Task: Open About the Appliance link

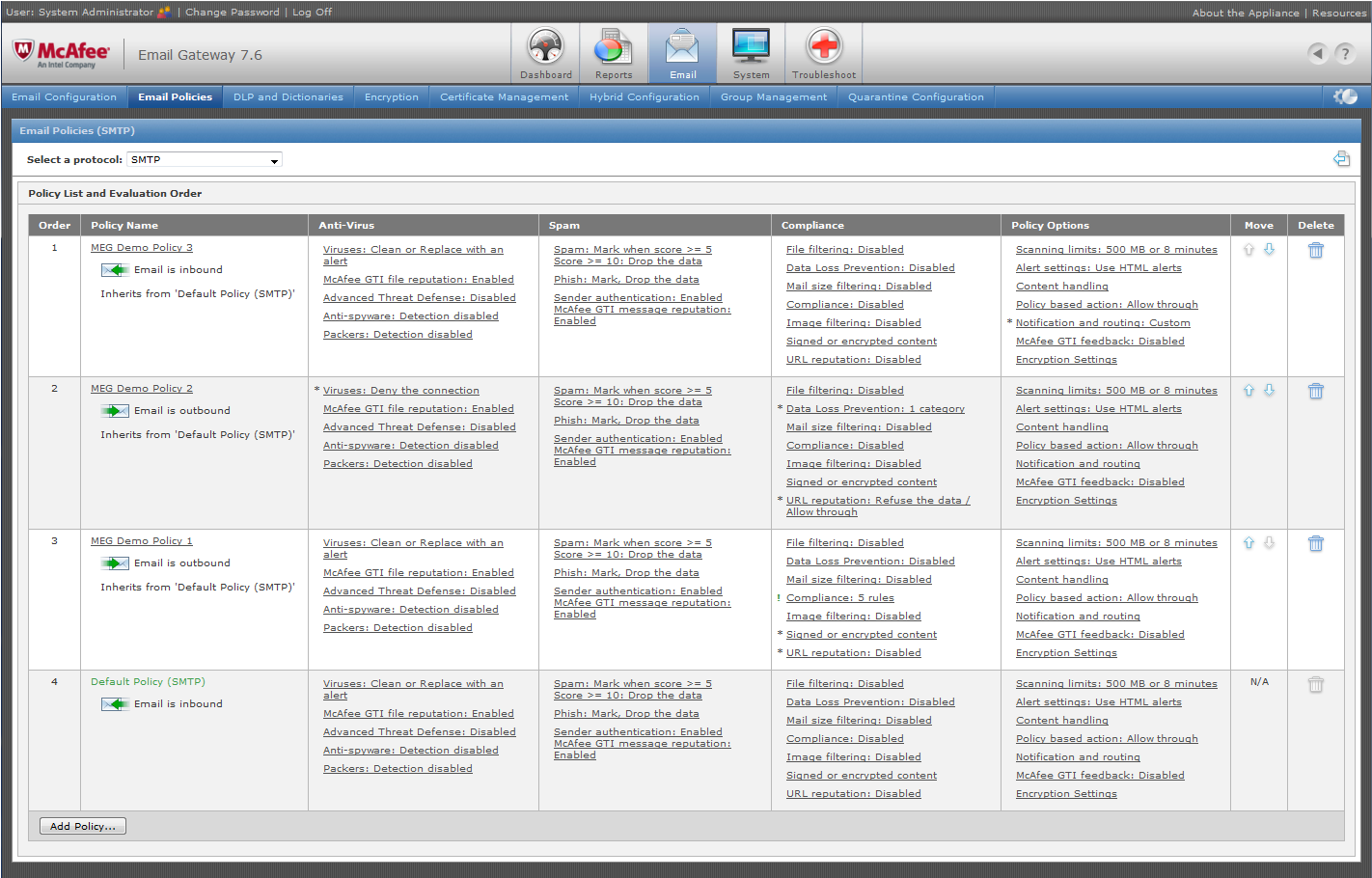Action: pyautogui.click(x=1246, y=13)
